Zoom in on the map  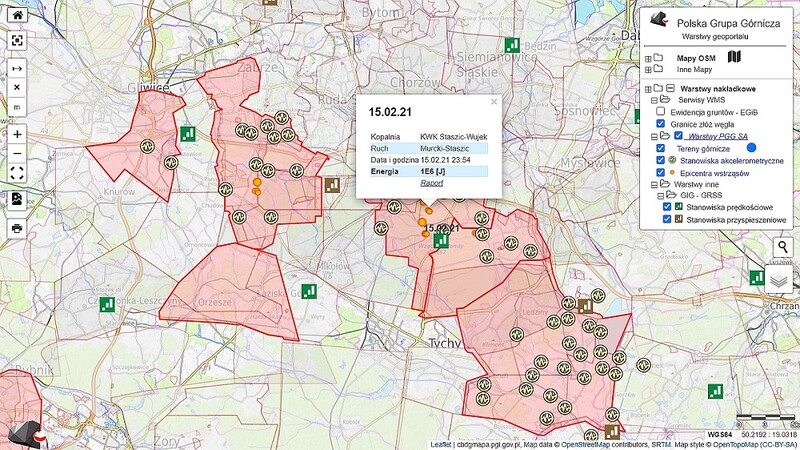pos(18,133)
